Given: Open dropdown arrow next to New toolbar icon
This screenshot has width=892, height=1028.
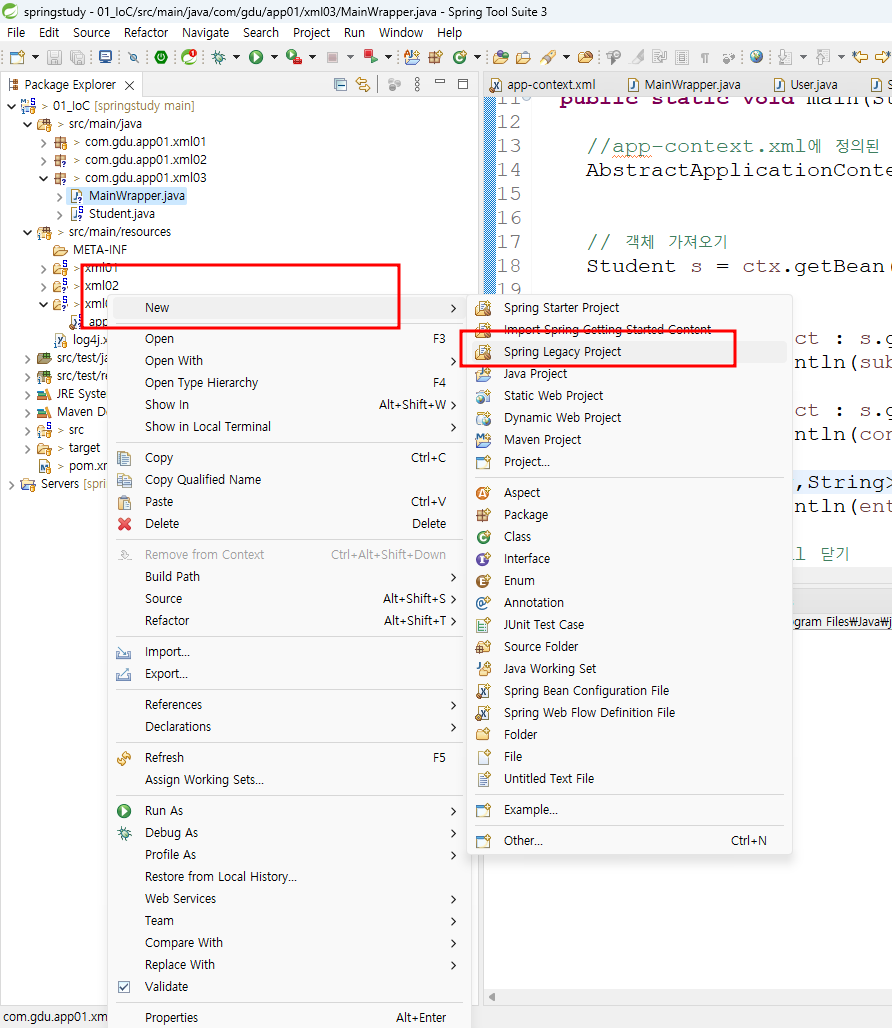Looking at the screenshot, I should click(x=35, y=58).
